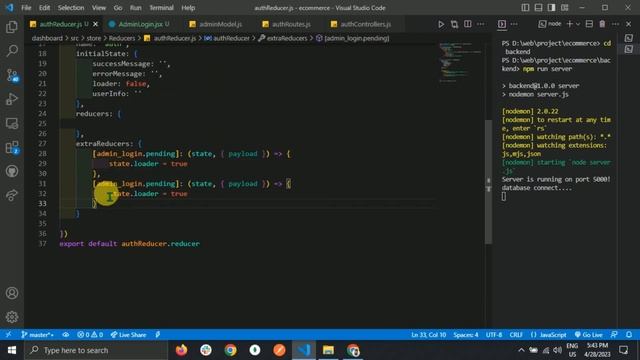
Task: Select the first terminal in side list
Action: pos(629,38)
